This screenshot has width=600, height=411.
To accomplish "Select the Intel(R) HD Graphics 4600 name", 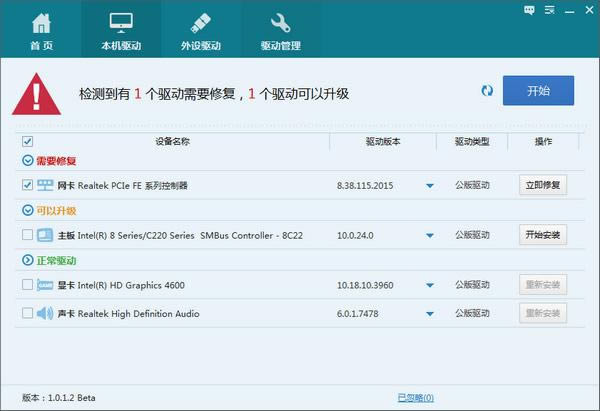I will pyautogui.click(x=121, y=285).
